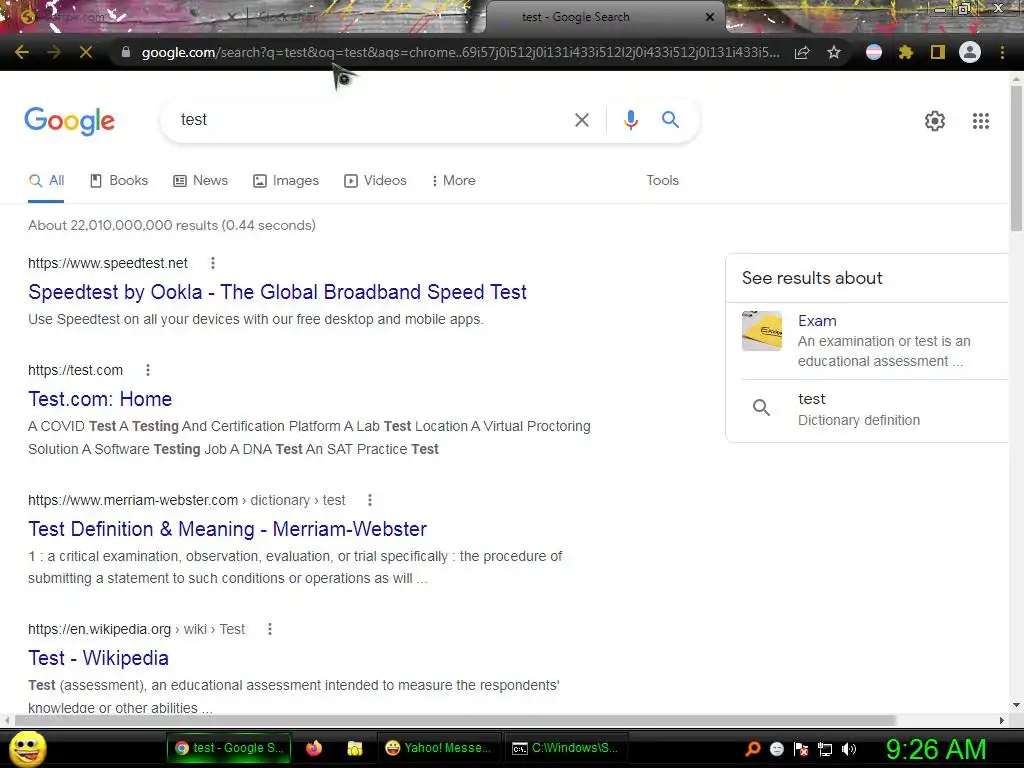Click the https://www.speedtest.net URL text
The width and height of the screenshot is (1024, 768).
click(108, 263)
